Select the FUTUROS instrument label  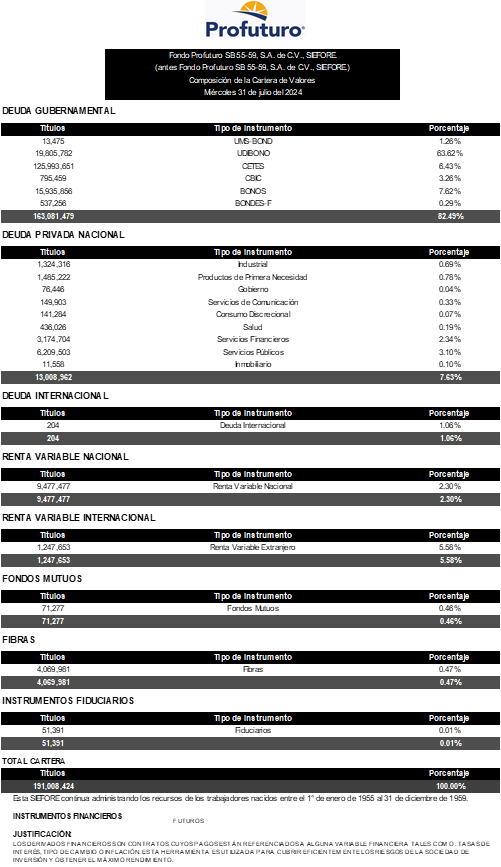click(189, 821)
